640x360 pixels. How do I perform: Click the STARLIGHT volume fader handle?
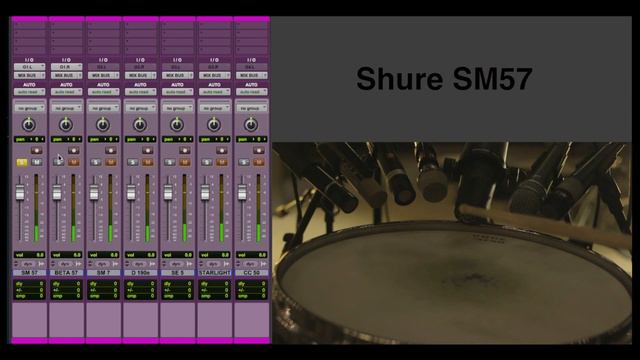point(205,193)
